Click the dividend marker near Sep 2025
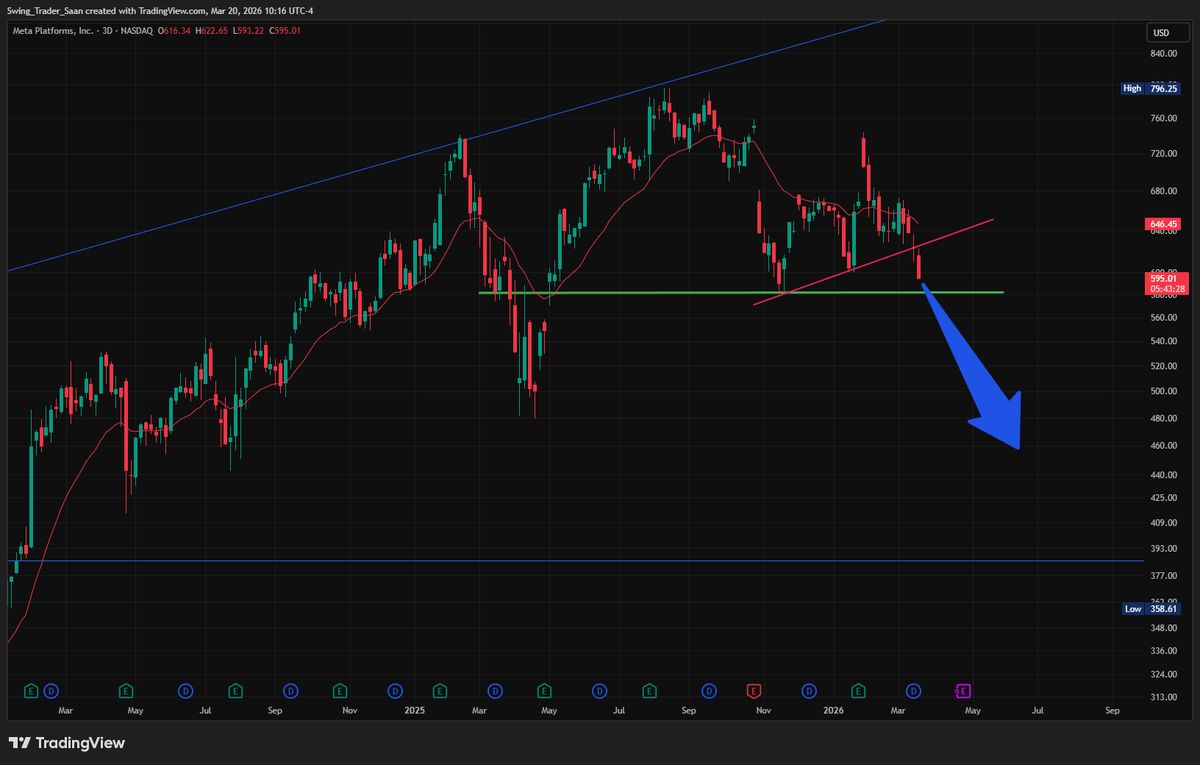Image resolution: width=1200 pixels, height=765 pixels. (x=710, y=690)
